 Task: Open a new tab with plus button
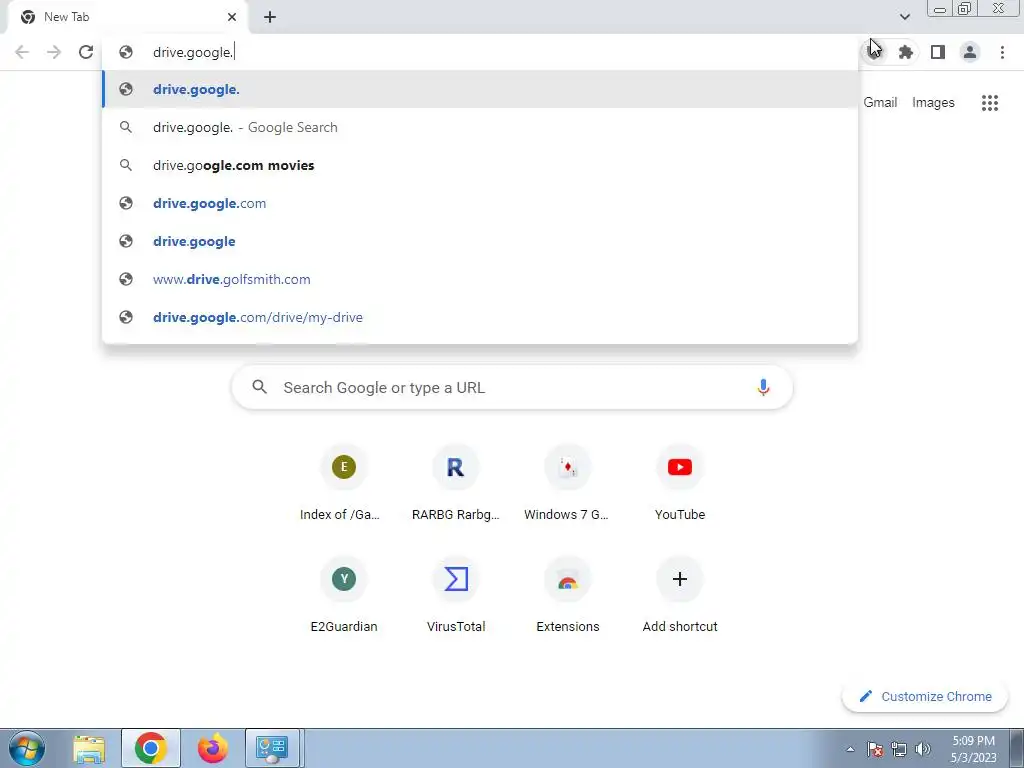[x=270, y=17]
